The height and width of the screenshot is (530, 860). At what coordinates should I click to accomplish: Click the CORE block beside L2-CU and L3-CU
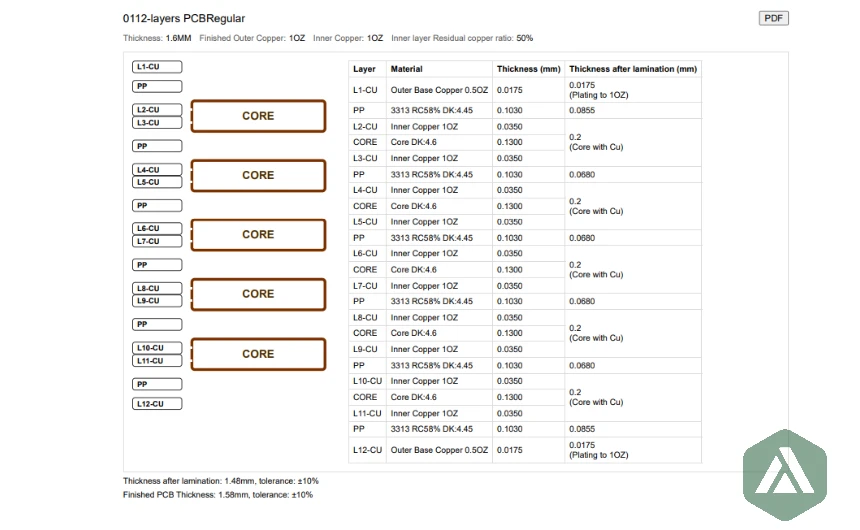[x=258, y=116]
